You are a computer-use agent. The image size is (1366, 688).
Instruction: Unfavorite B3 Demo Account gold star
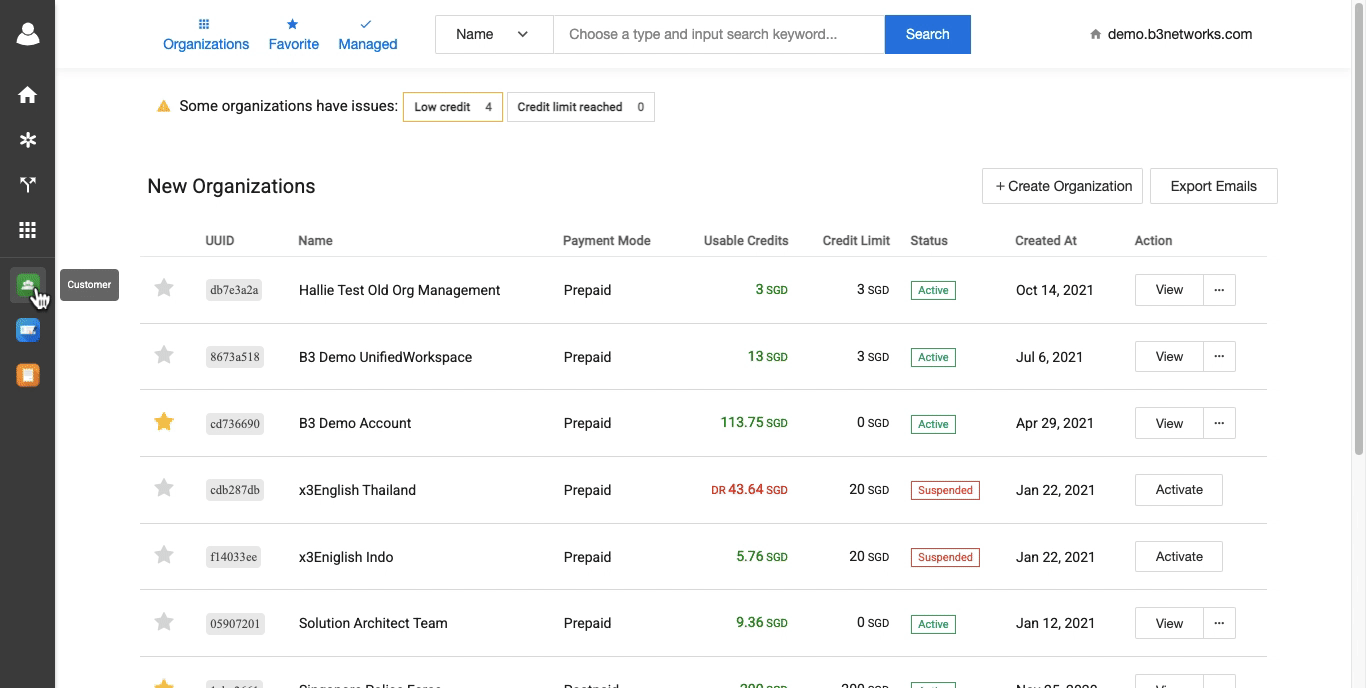(x=164, y=422)
